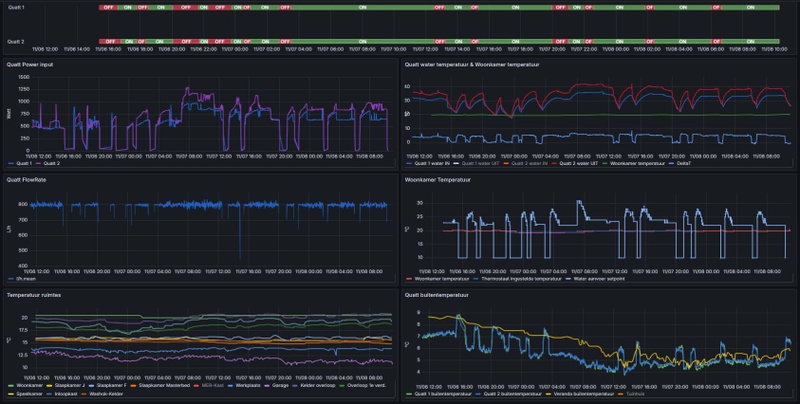
Task: Select the DeltaT legend label
Action: pos(683,163)
